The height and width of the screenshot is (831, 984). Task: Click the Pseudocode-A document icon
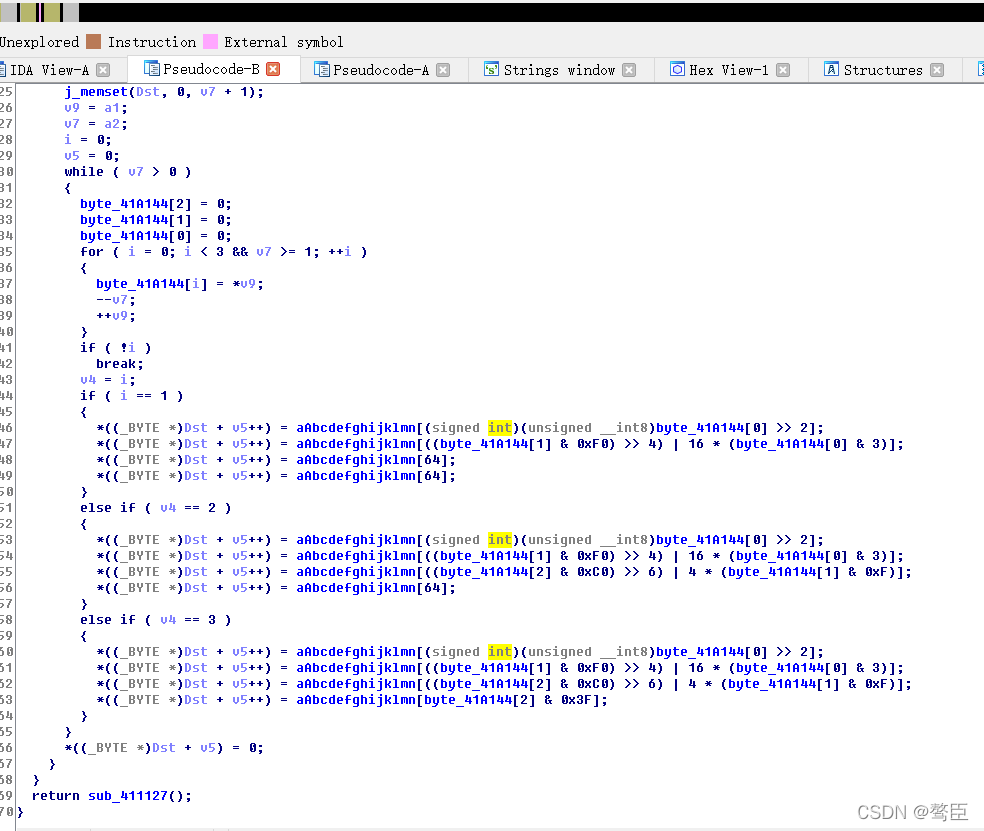(x=322, y=70)
